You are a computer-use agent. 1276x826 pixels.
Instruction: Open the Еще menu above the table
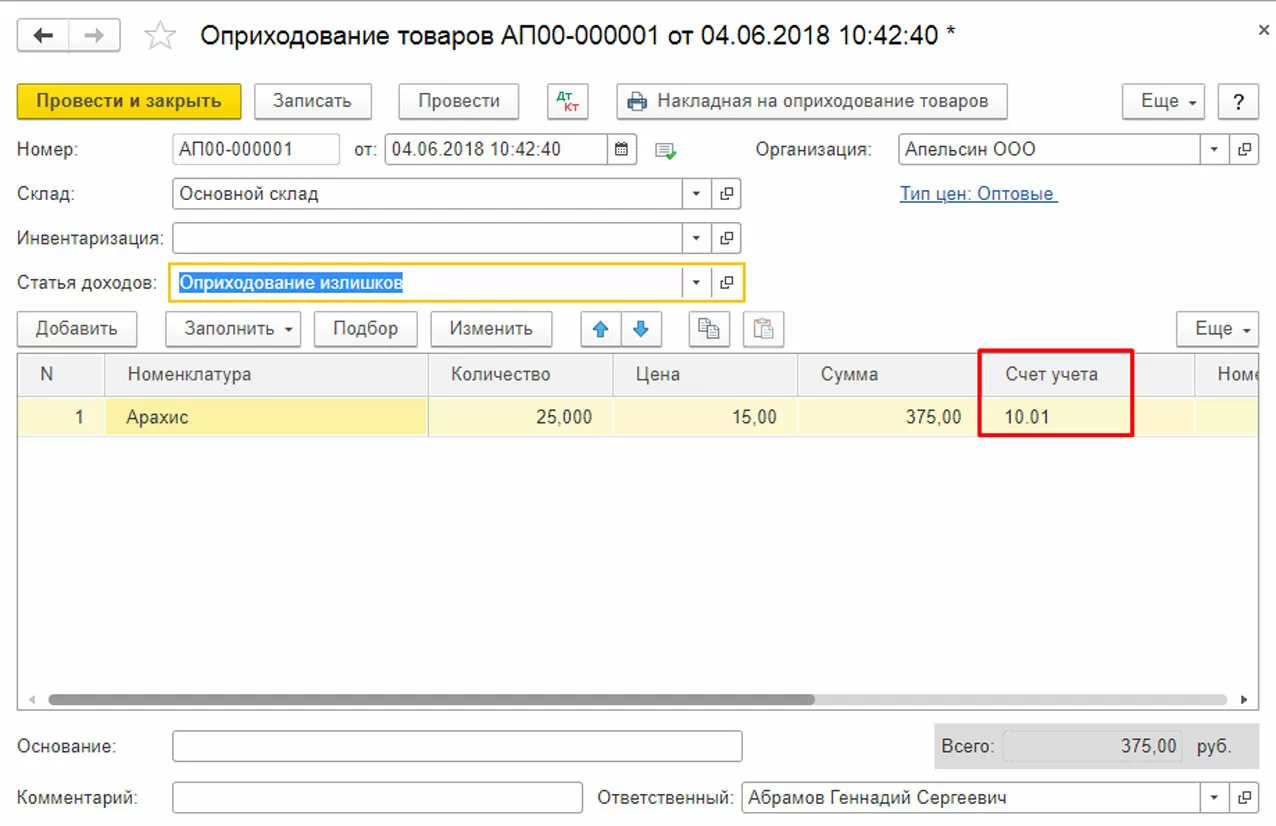click(1217, 329)
